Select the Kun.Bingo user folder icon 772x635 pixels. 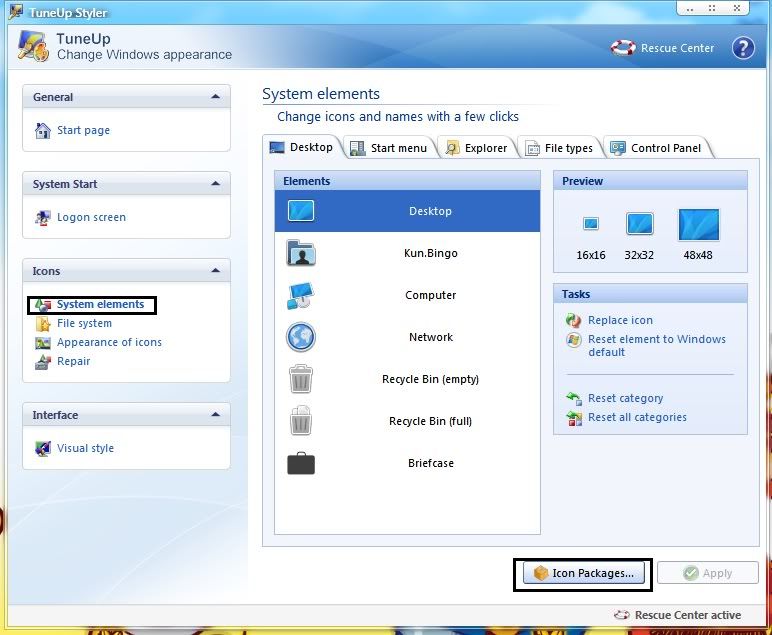pos(301,253)
